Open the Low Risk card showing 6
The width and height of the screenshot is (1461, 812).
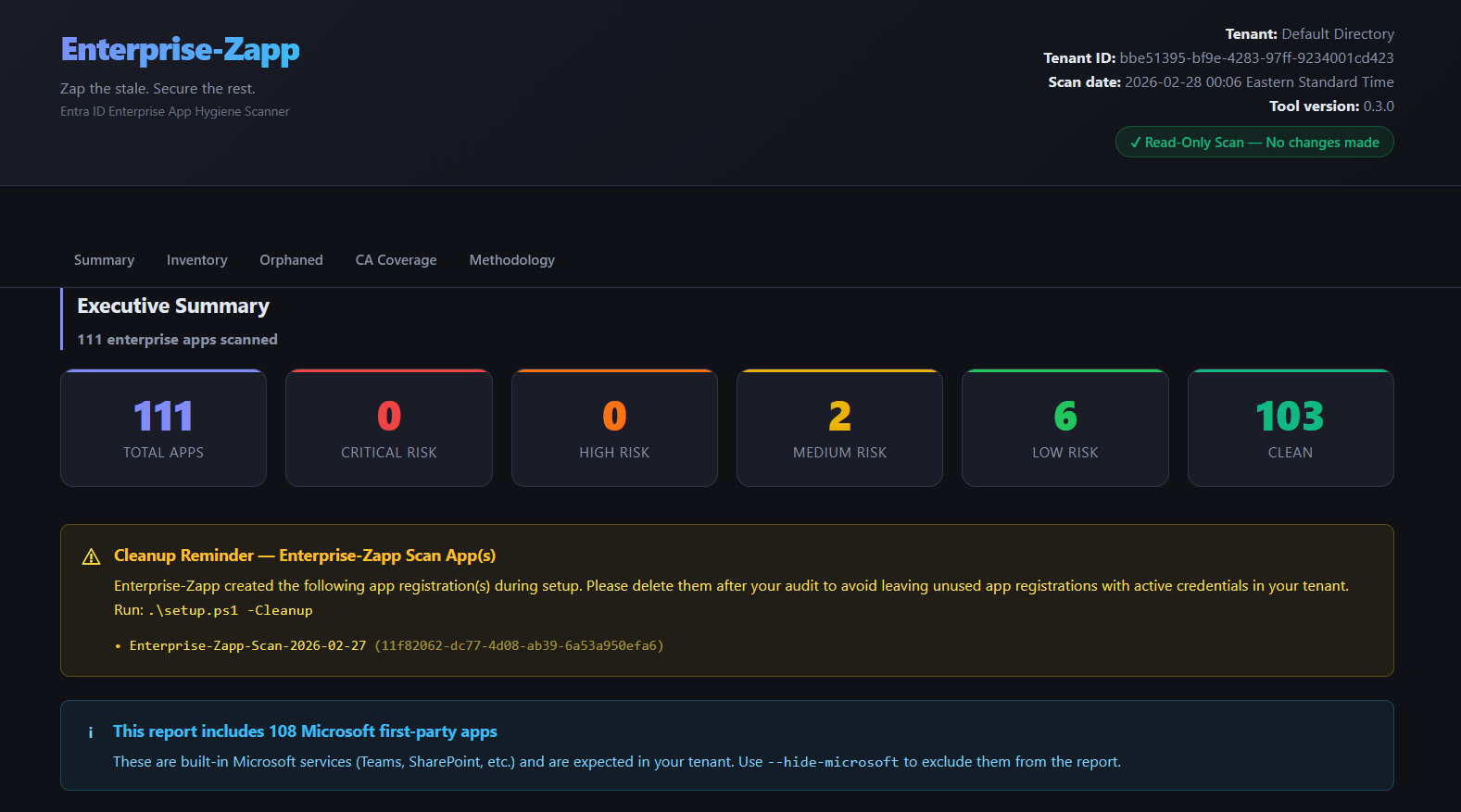(x=1065, y=428)
